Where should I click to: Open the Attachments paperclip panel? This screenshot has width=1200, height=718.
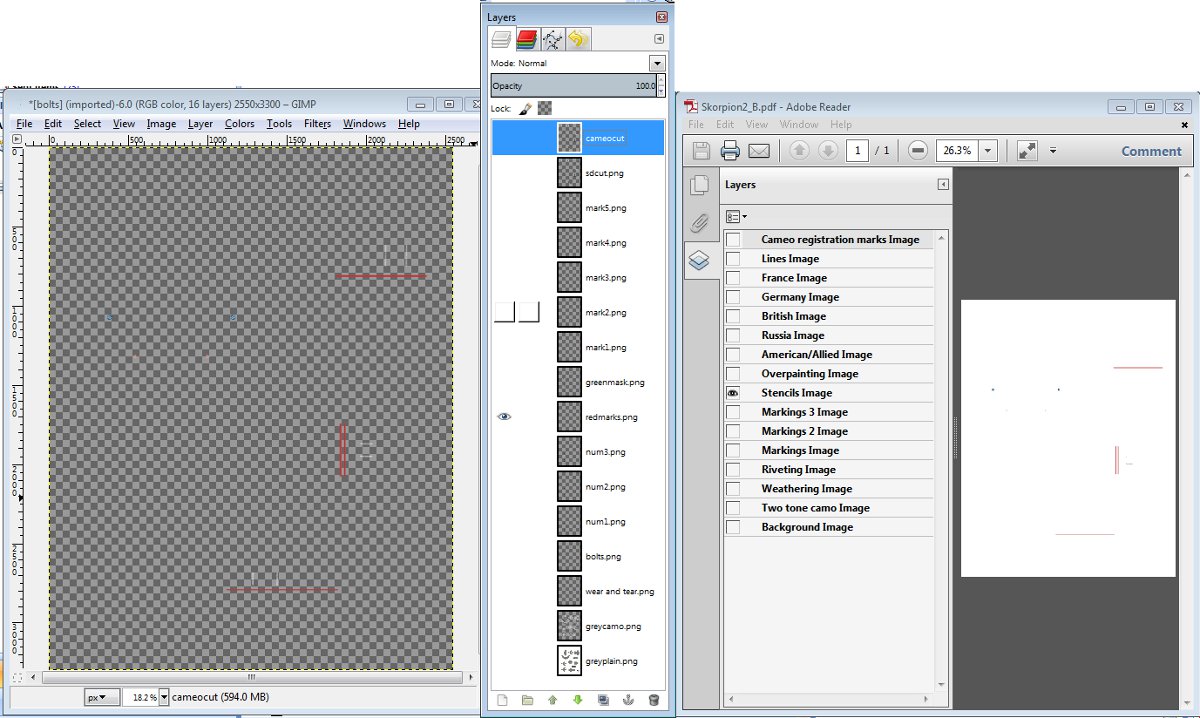coord(699,222)
